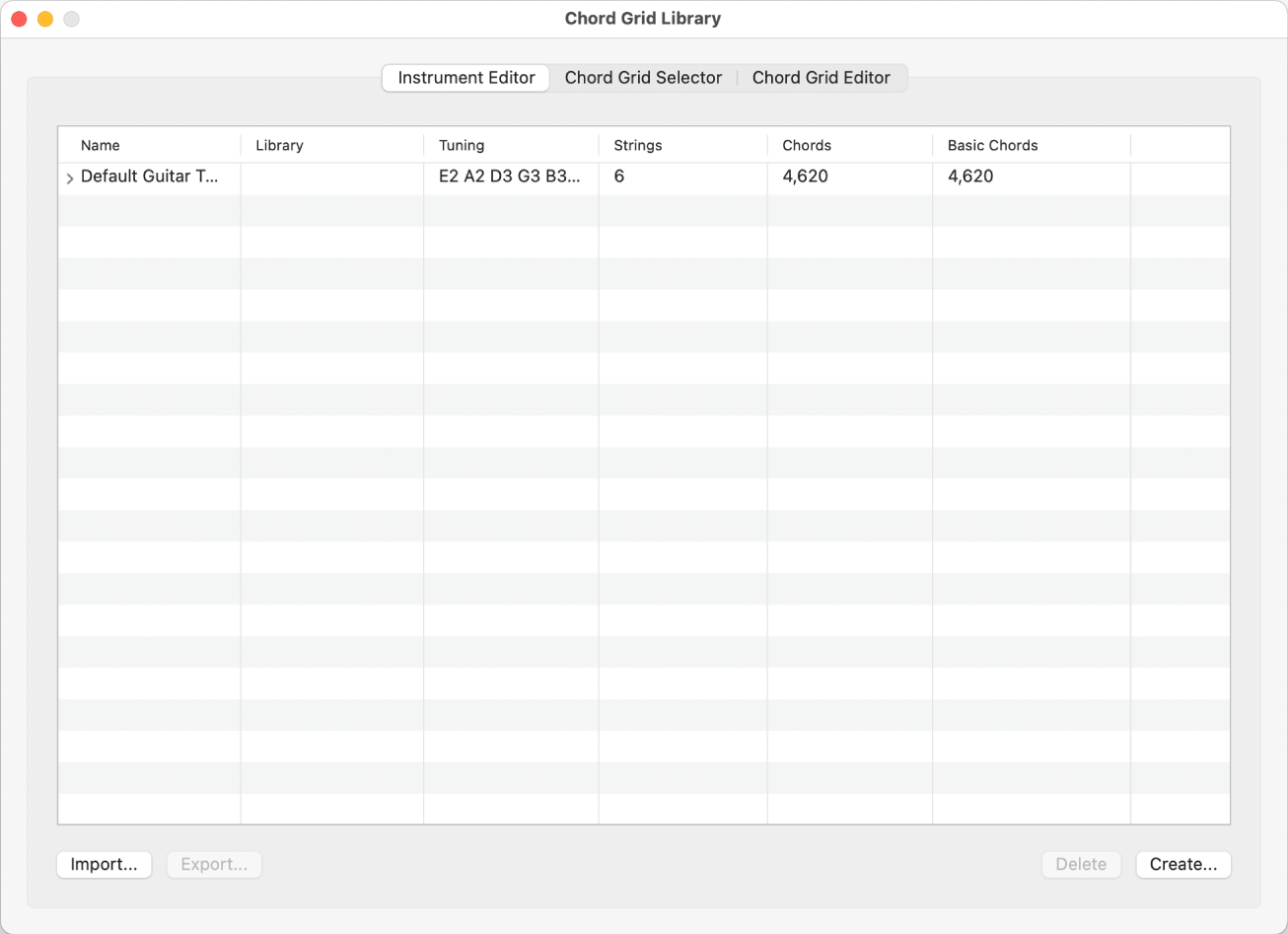The width and height of the screenshot is (1288, 934).
Task: Open the Import dialog
Action: tap(104, 864)
